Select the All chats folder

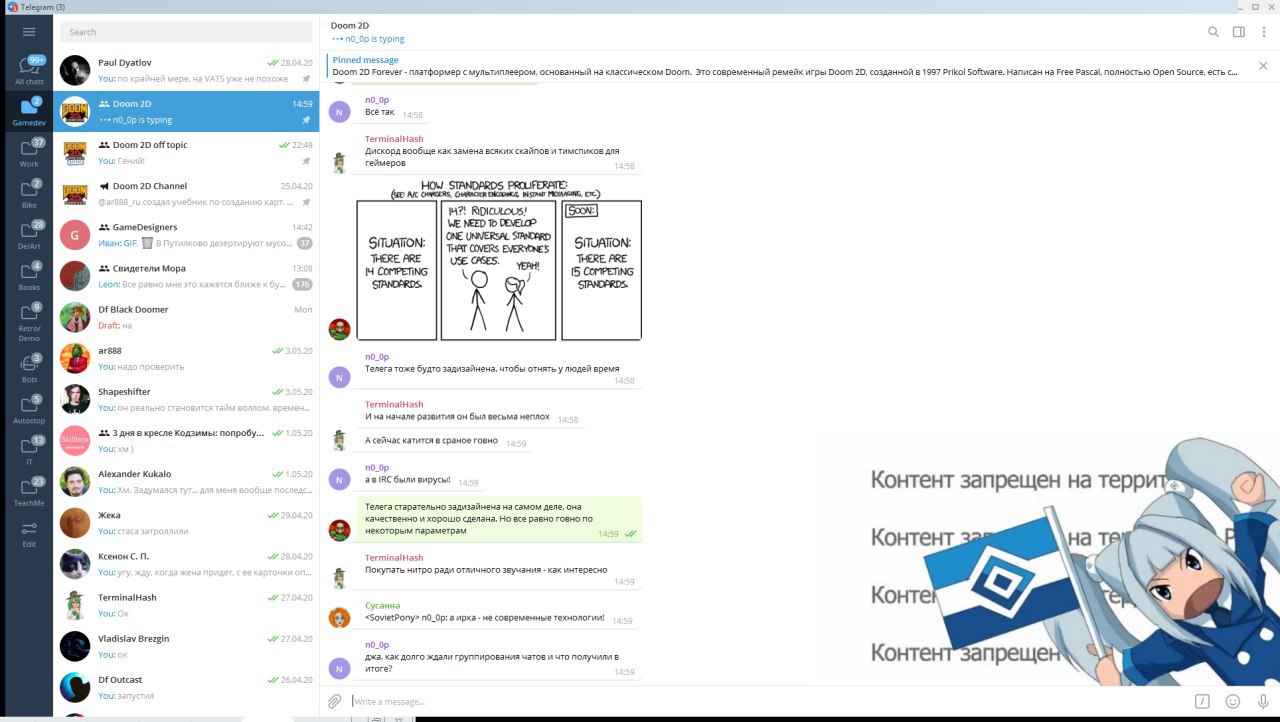coord(29,71)
